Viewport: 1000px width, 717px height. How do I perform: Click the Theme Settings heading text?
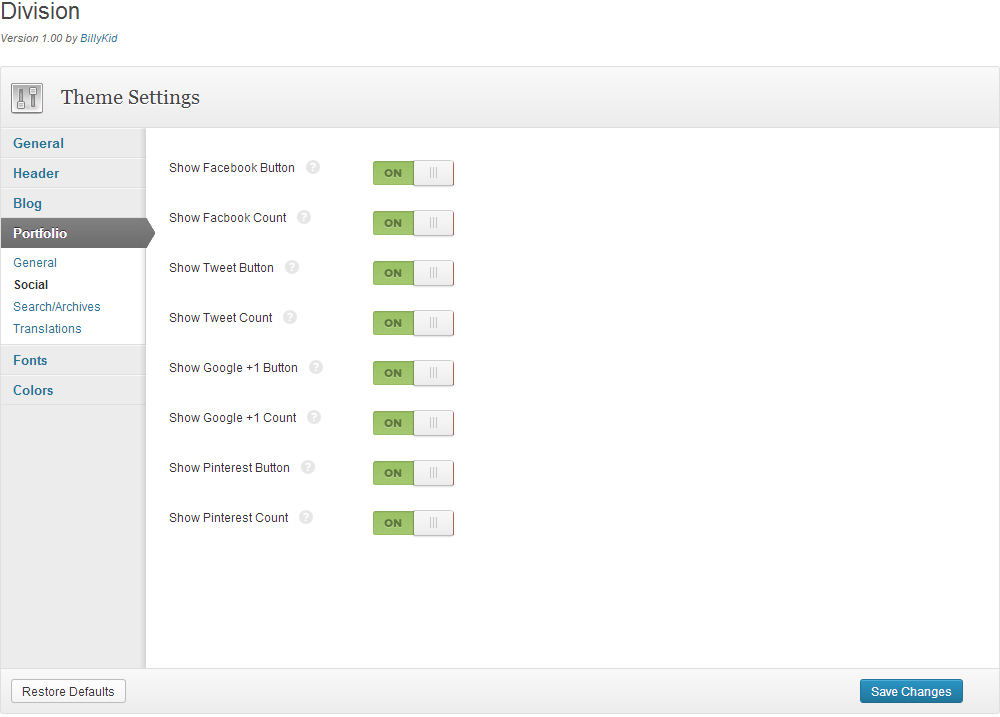(x=130, y=98)
